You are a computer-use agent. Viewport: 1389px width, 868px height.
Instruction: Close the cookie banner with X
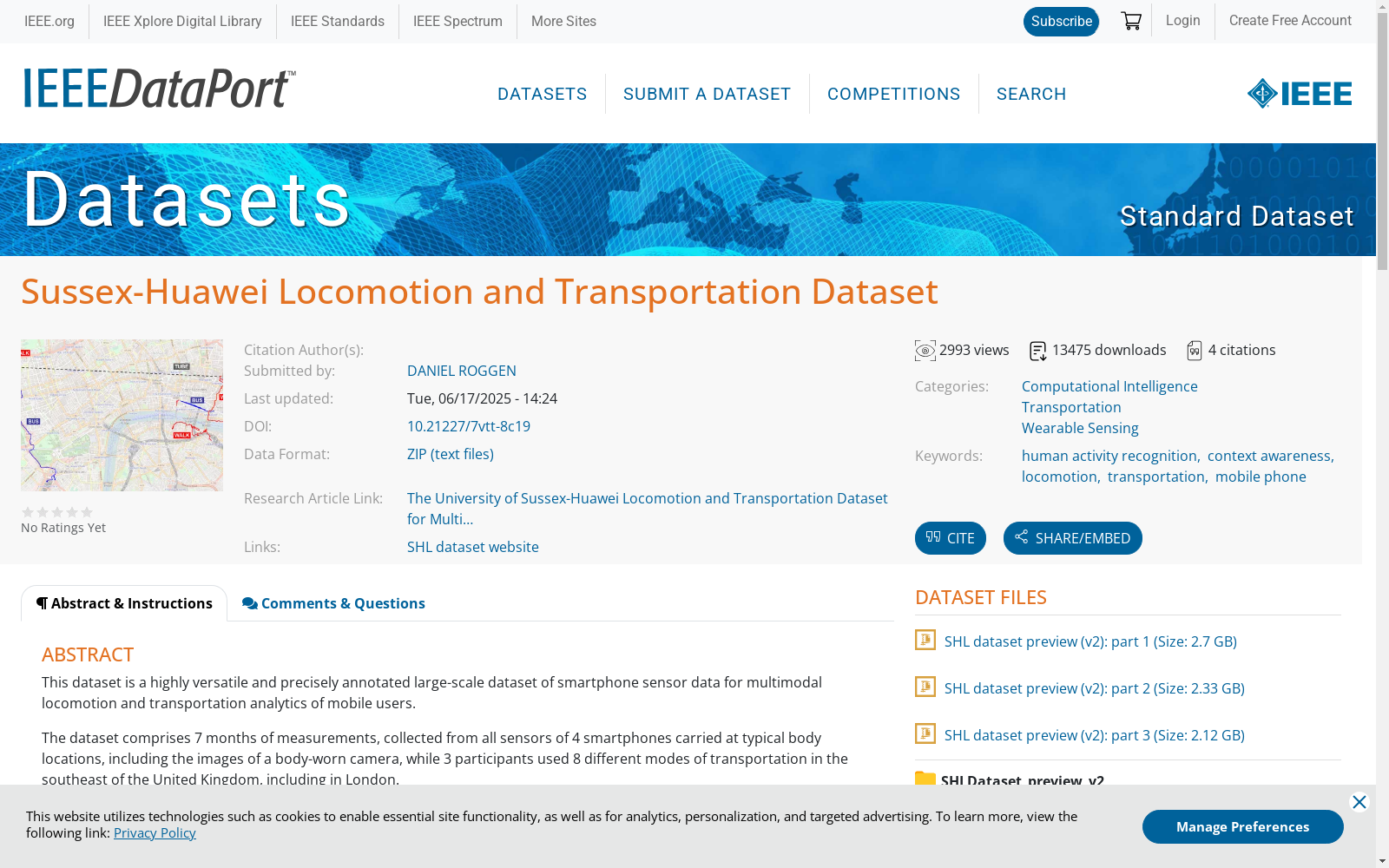click(x=1359, y=802)
